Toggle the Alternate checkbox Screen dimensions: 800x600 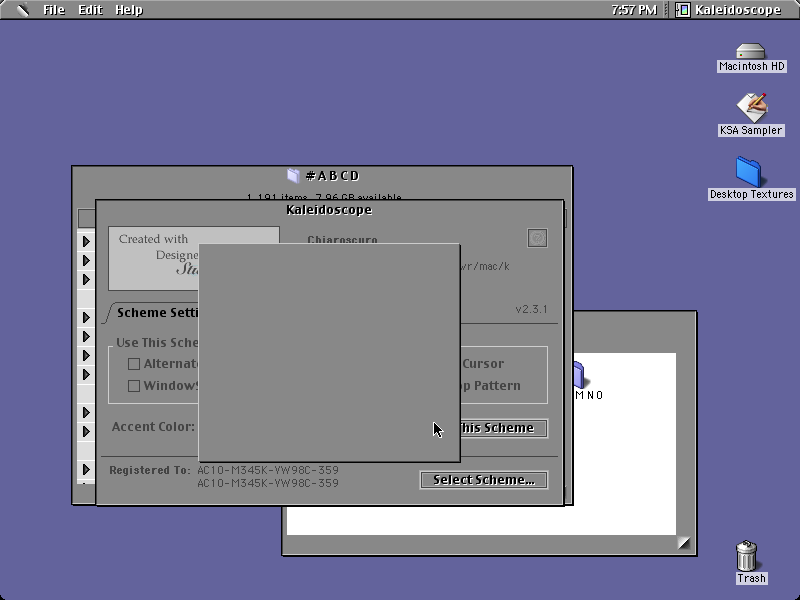point(134,364)
